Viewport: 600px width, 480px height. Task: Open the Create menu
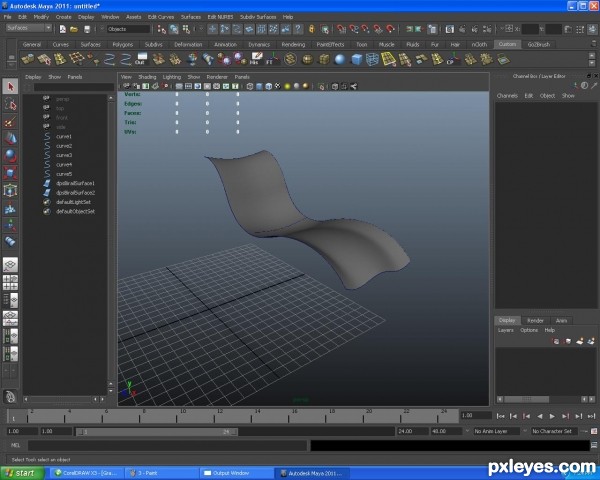pos(64,17)
